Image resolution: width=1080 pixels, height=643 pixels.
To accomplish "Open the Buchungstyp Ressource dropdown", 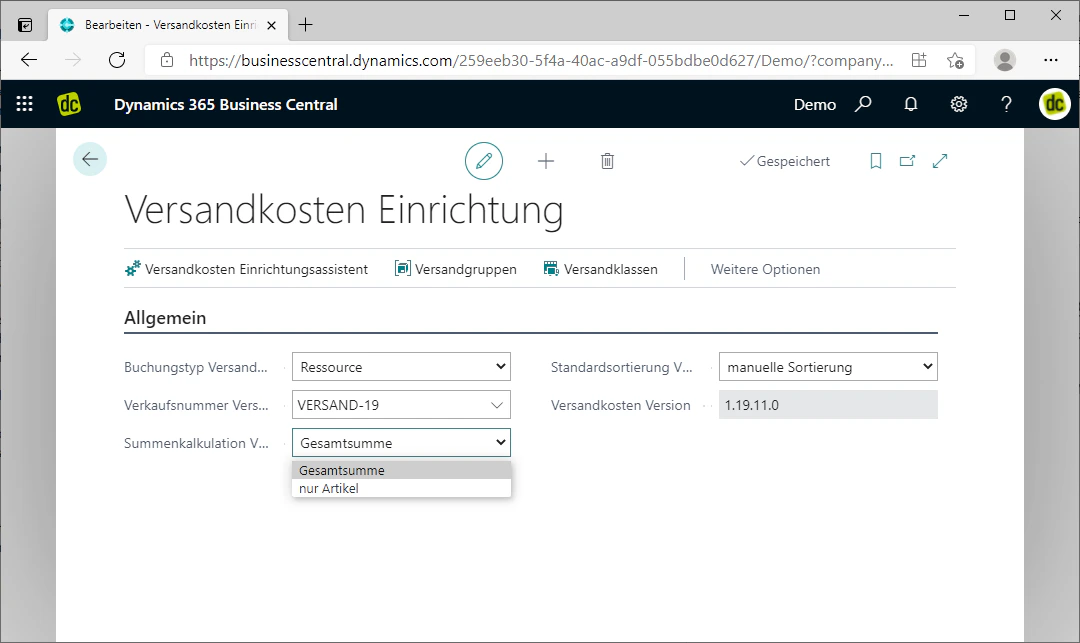I will coord(401,367).
